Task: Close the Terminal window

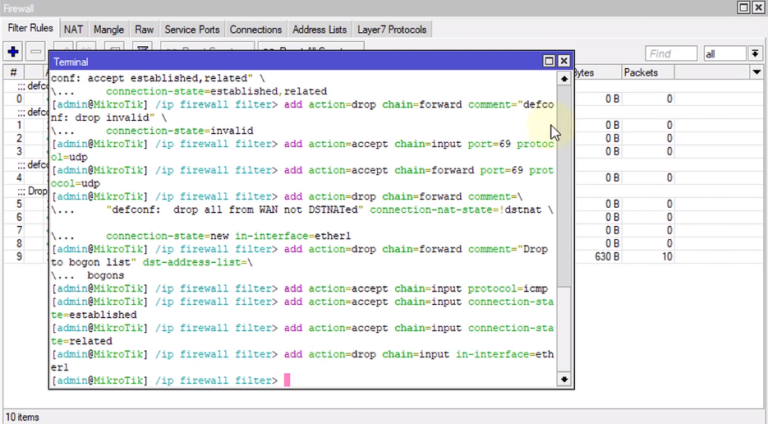Action: click(x=564, y=61)
